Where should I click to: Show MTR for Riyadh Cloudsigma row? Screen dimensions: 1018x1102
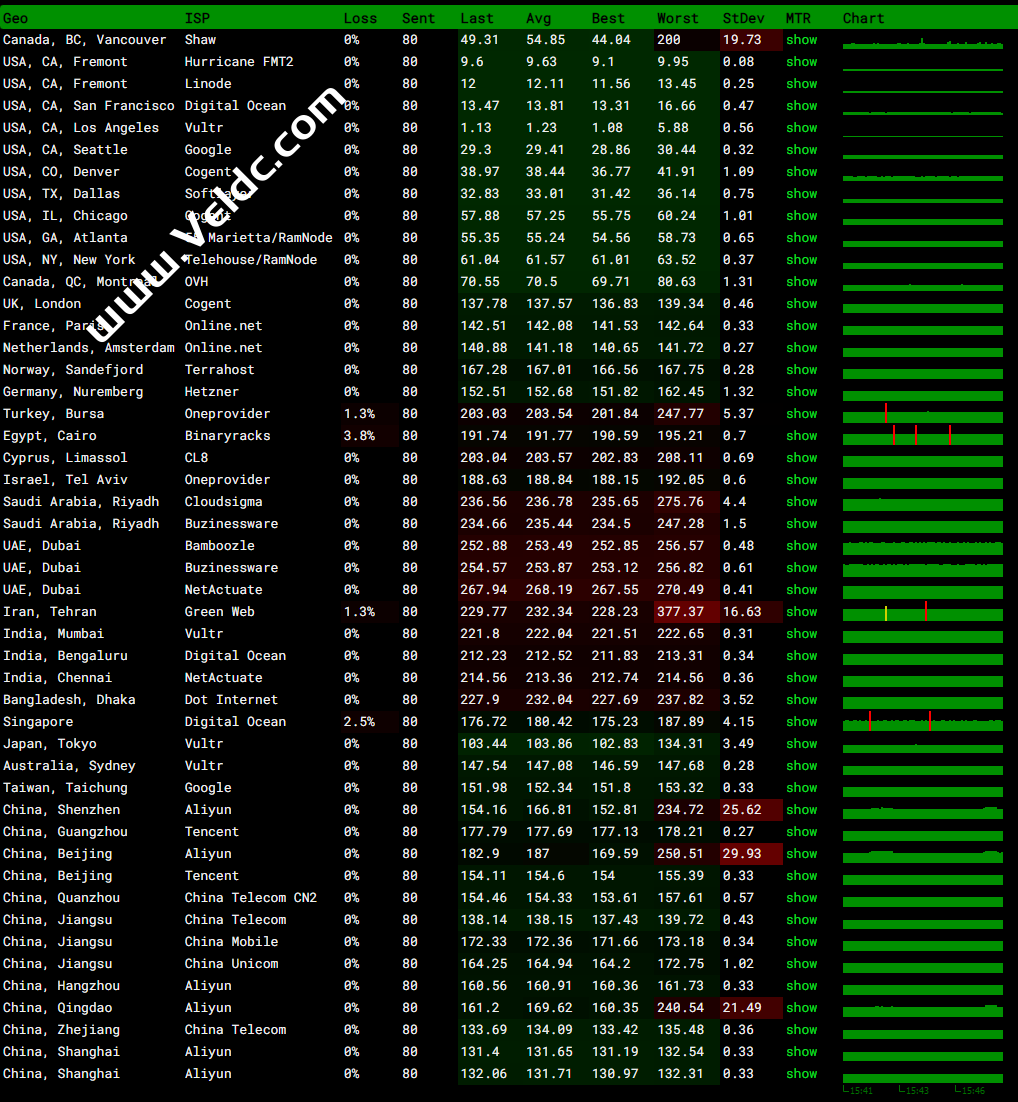coord(801,502)
